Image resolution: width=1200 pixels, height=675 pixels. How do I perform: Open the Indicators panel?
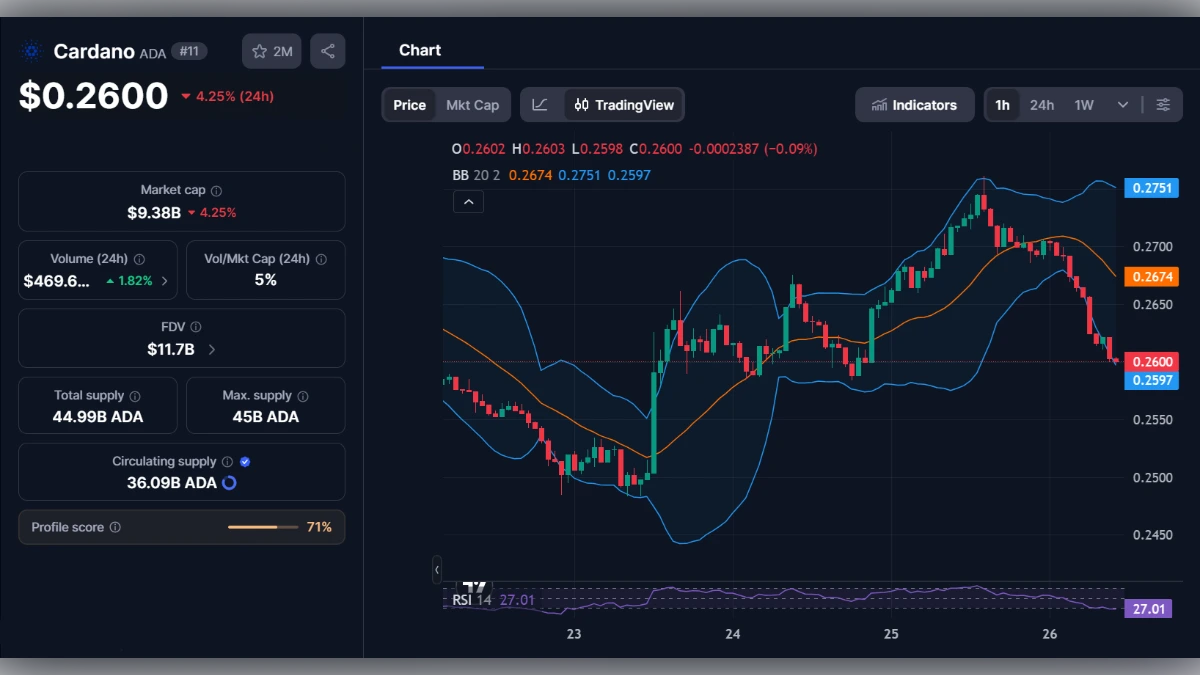[914, 104]
